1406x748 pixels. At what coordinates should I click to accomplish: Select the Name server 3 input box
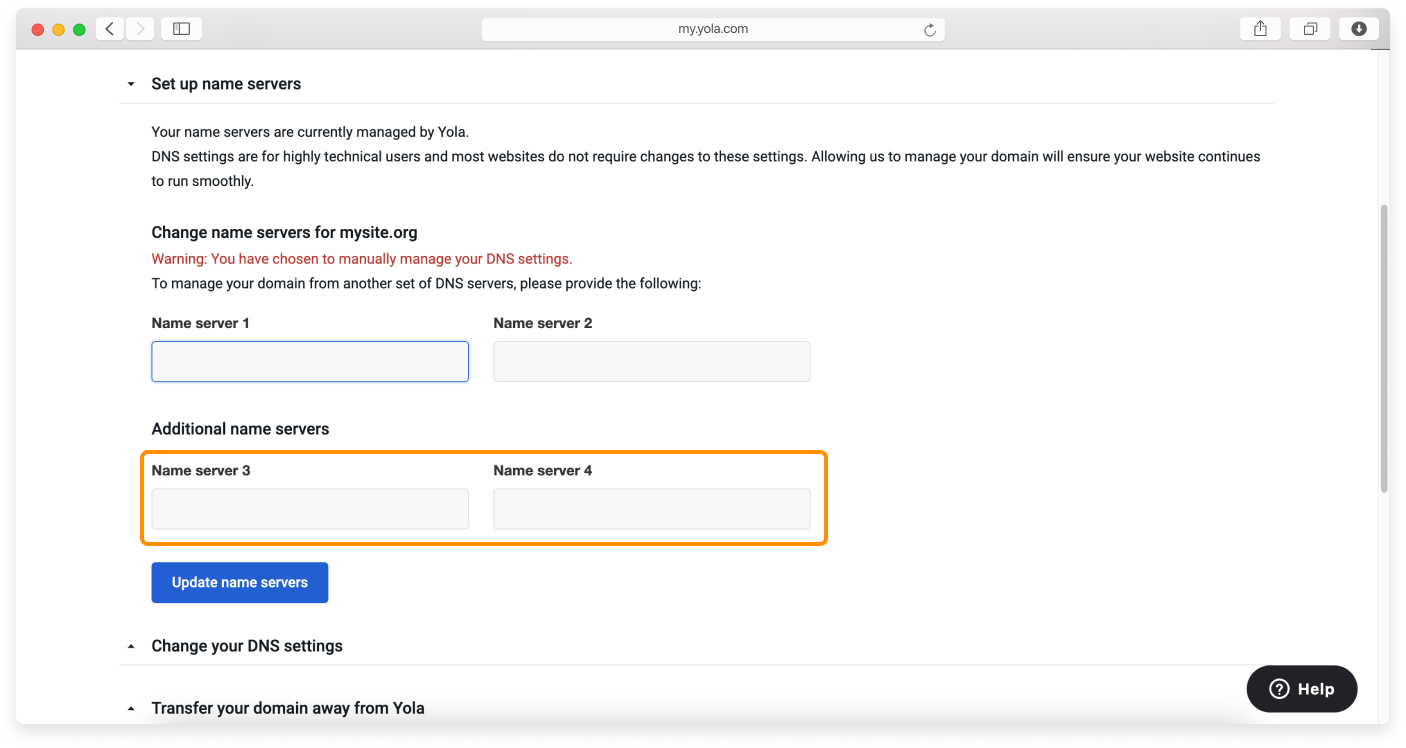310,509
